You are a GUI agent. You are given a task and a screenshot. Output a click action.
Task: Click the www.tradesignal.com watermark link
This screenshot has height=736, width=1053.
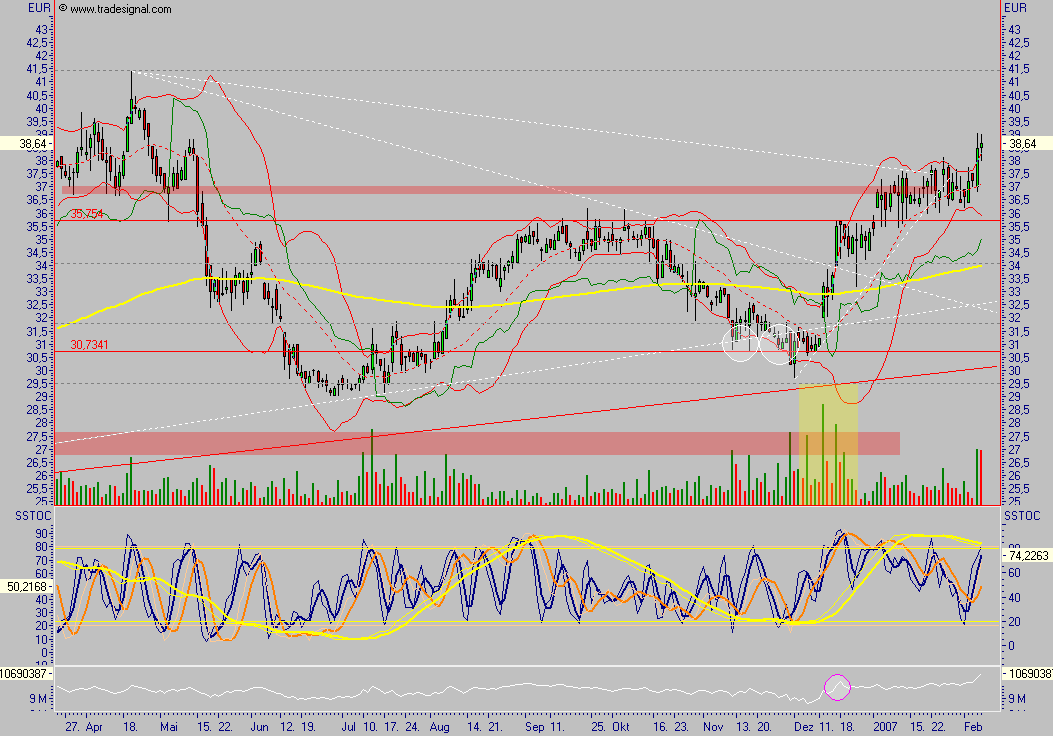tap(121, 9)
